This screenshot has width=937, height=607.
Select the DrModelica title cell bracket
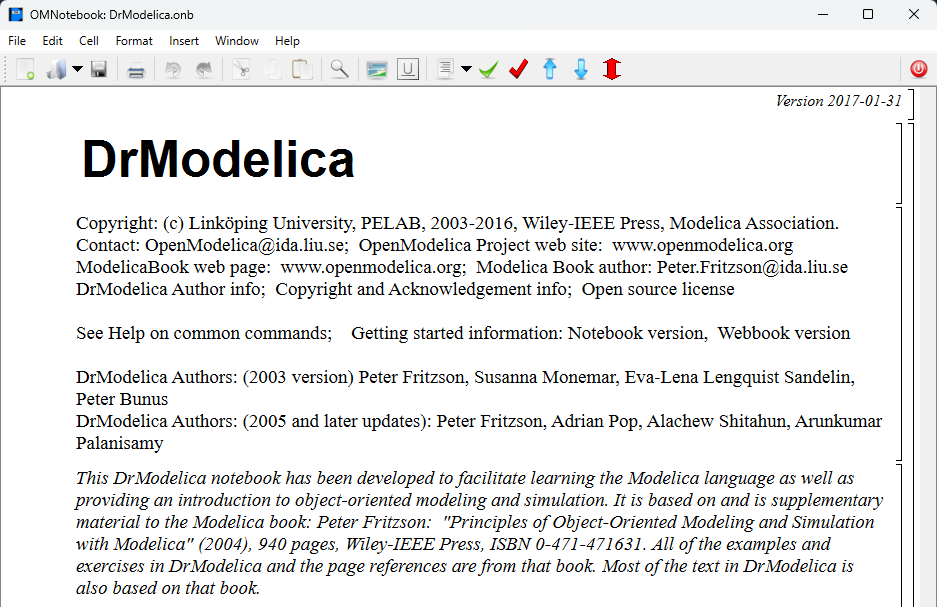point(899,164)
